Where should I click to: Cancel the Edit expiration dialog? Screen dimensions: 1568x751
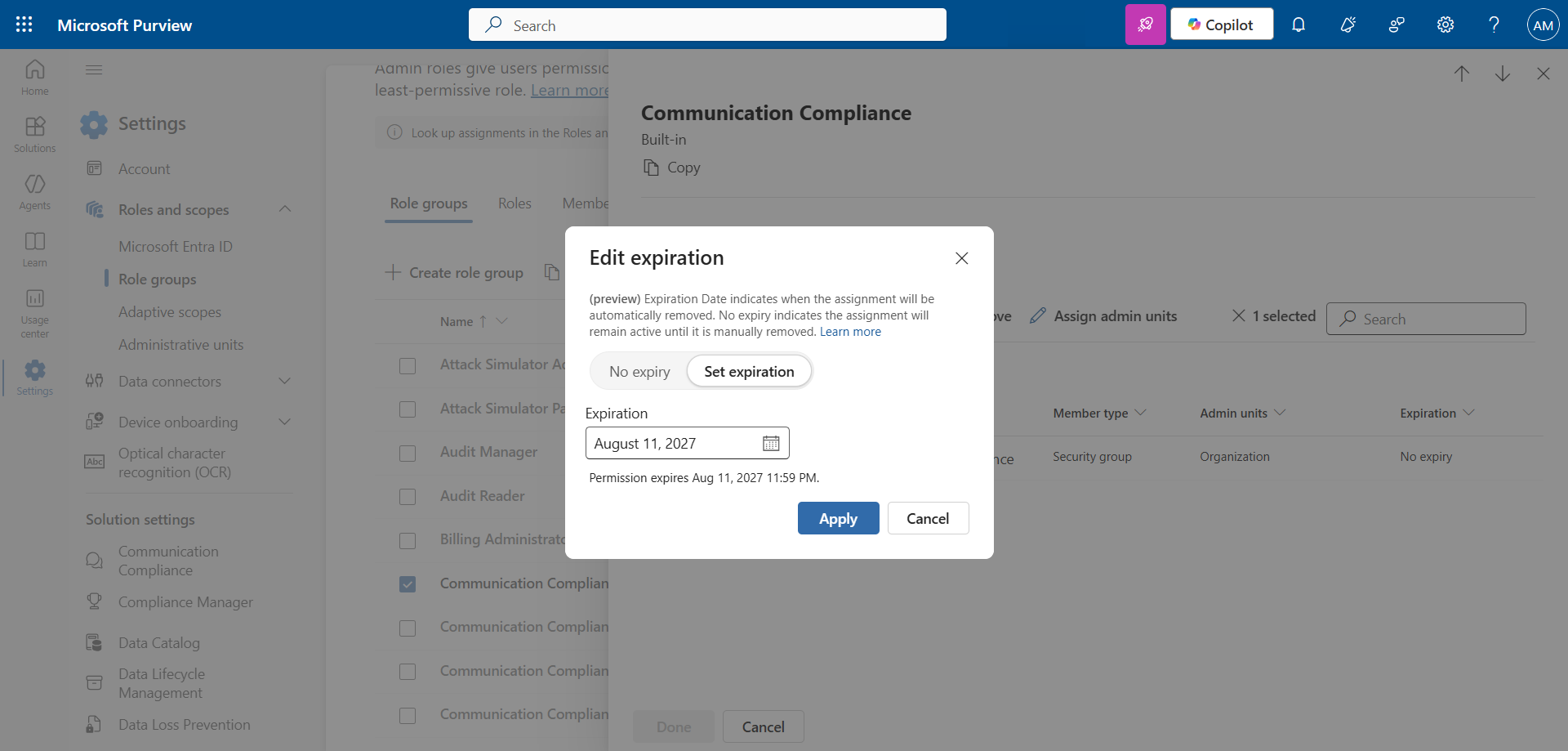[928, 518]
